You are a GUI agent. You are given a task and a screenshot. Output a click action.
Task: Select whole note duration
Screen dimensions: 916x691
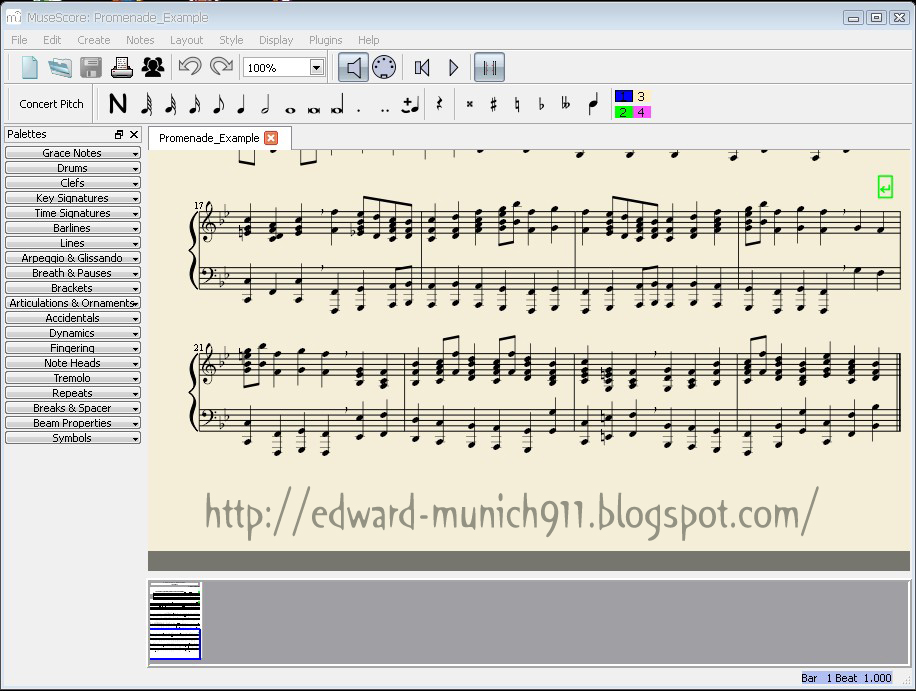point(290,109)
